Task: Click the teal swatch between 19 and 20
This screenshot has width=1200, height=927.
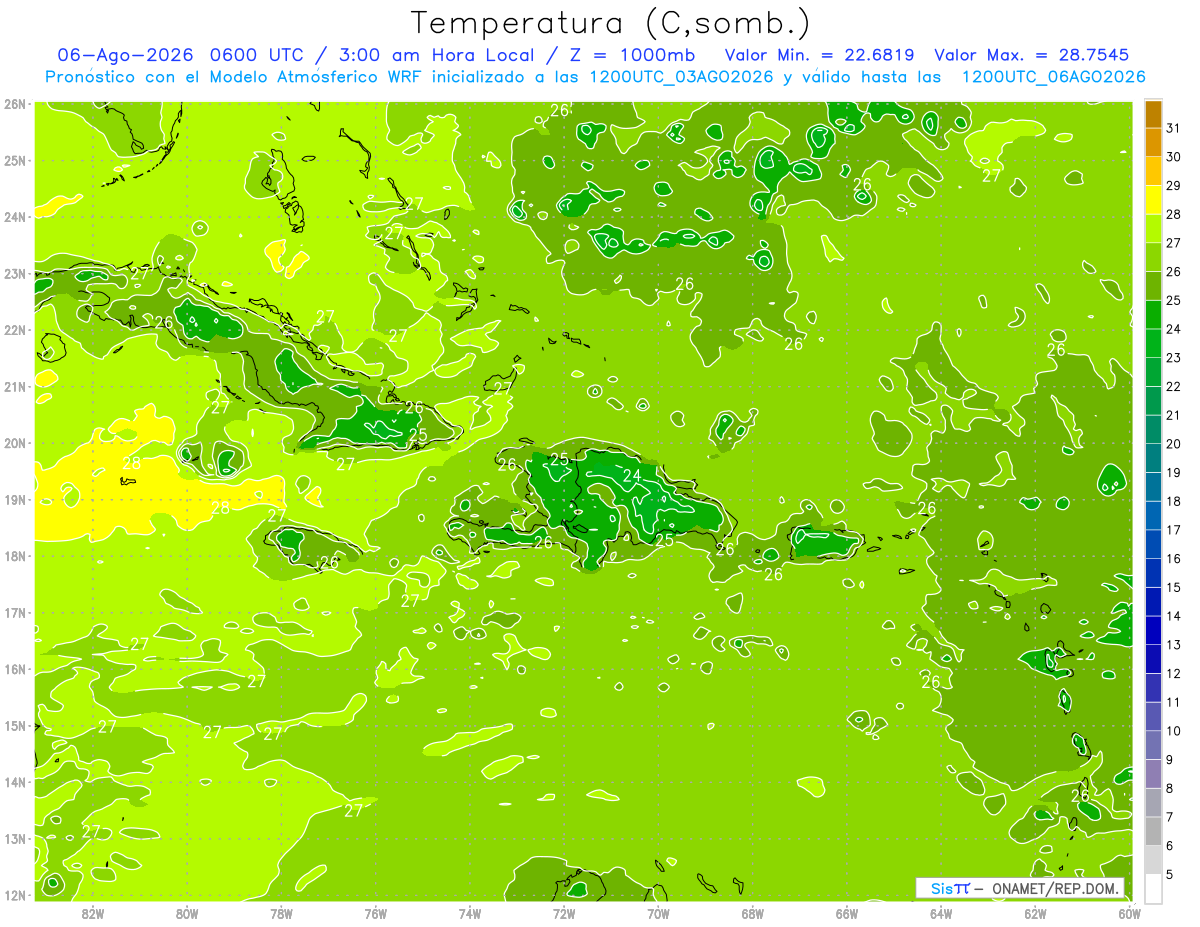Action: tap(1153, 458)
